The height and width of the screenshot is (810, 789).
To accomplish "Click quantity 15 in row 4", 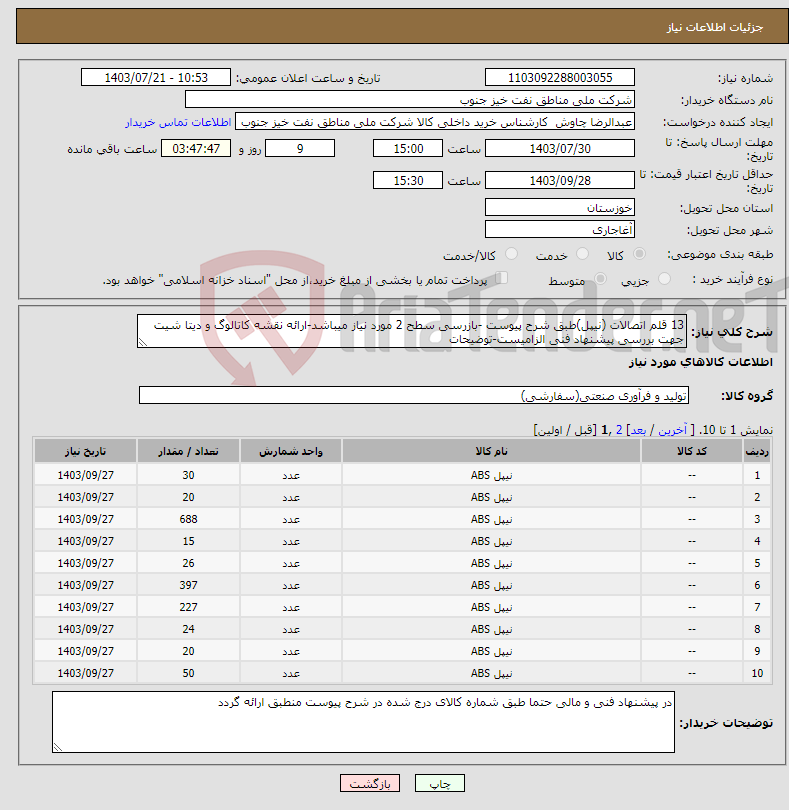I will click(x=188, y=541).
